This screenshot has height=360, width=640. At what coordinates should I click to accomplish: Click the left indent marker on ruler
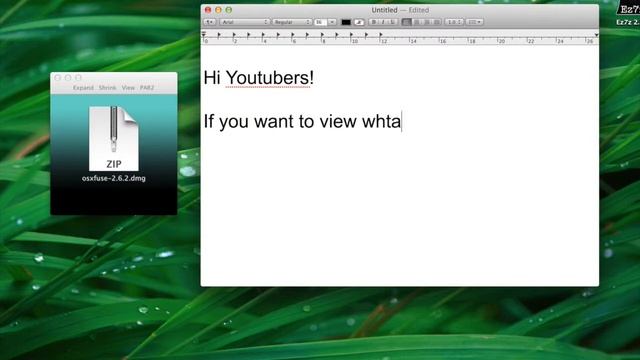click(204, 36)
